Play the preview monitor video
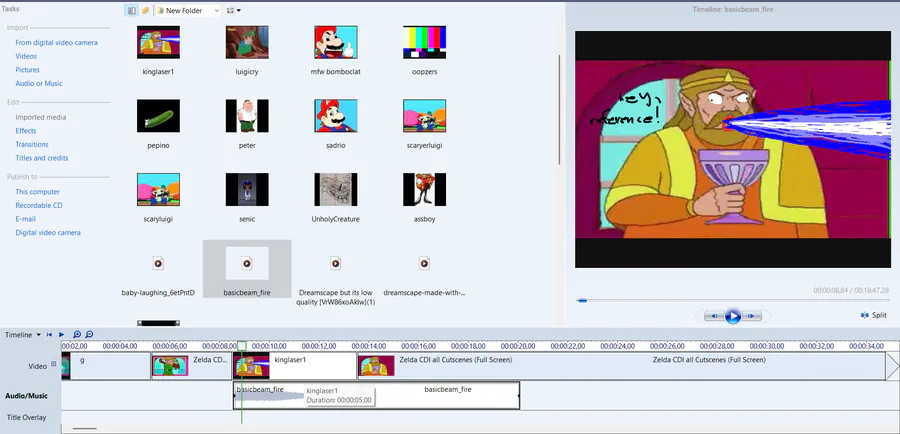Viewport: 900px width, 434px height. 732,316
